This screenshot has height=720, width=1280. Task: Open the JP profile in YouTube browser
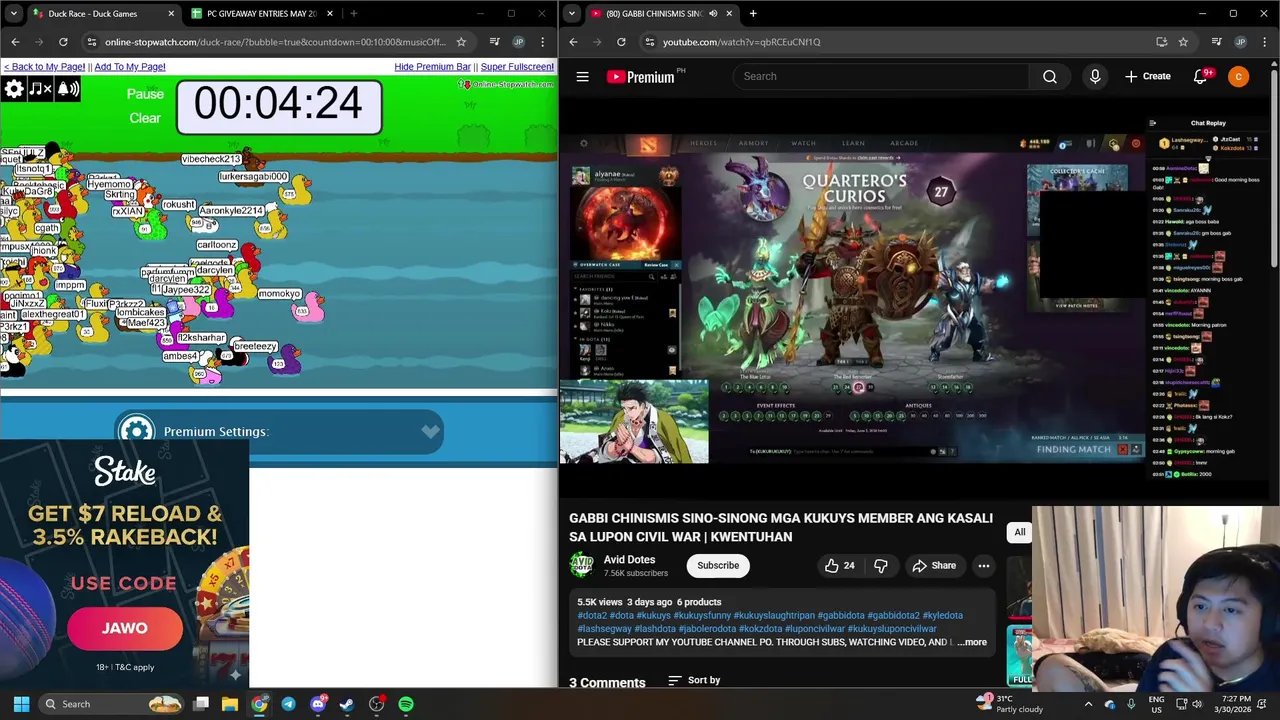pyautogui.click(x=1240, y=42)
